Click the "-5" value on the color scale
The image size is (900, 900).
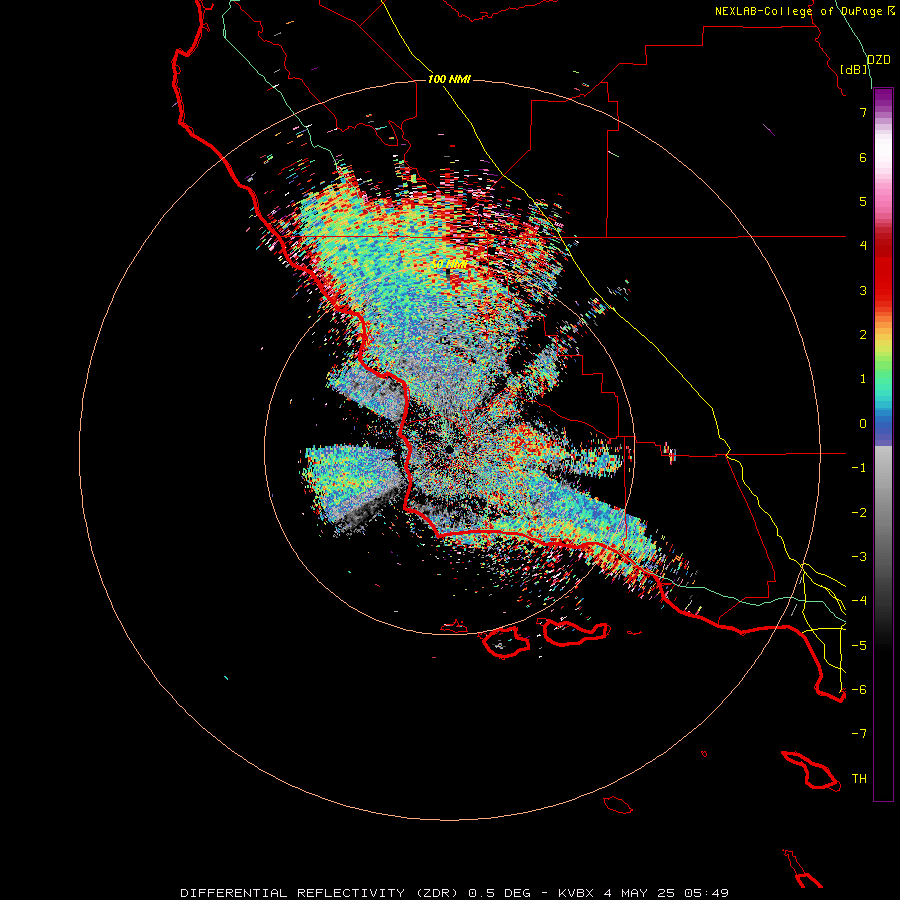click(x=859, y=645)
